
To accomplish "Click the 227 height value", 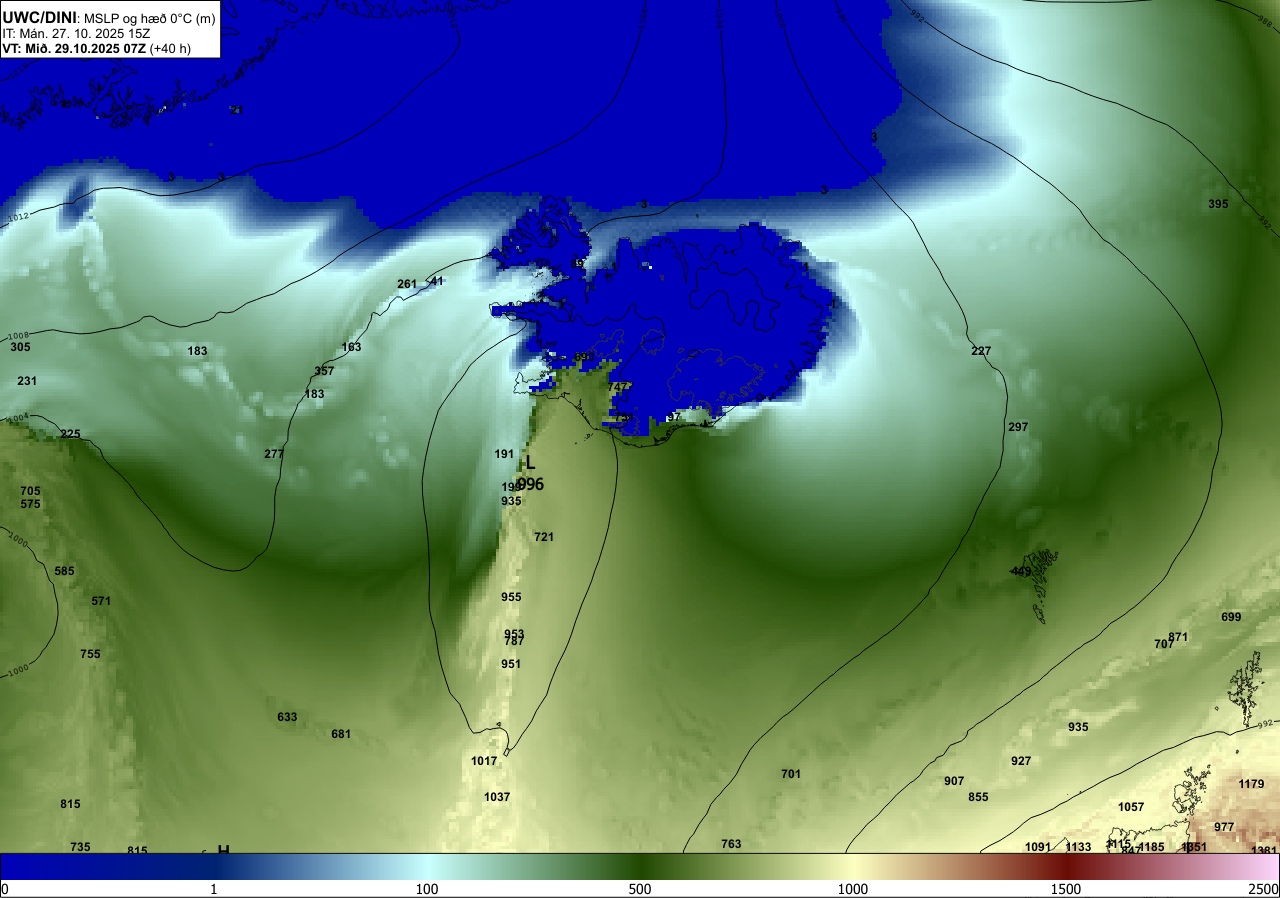I will [981, 351].
